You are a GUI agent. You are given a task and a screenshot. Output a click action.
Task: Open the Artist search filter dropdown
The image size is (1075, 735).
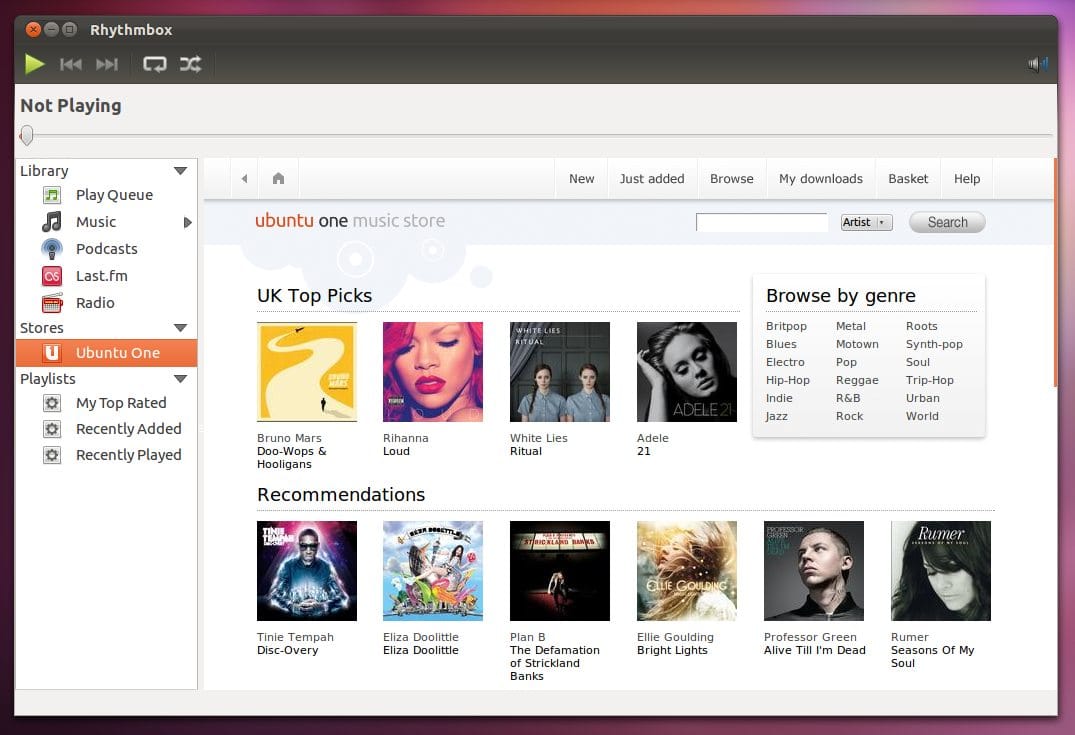[865, 221]
